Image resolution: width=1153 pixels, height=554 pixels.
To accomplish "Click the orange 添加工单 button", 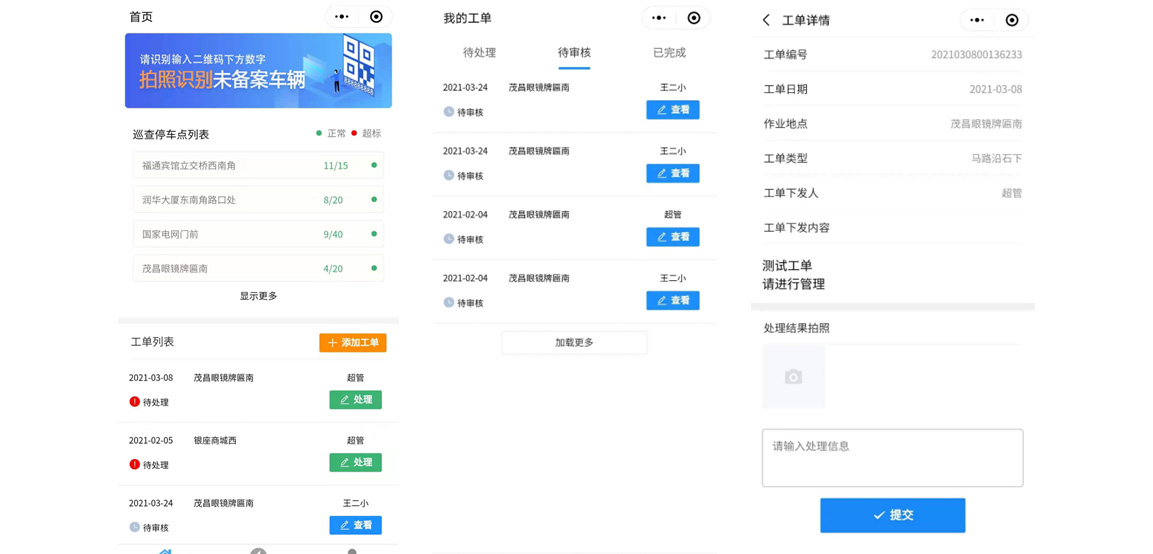I will pos(353,343).
